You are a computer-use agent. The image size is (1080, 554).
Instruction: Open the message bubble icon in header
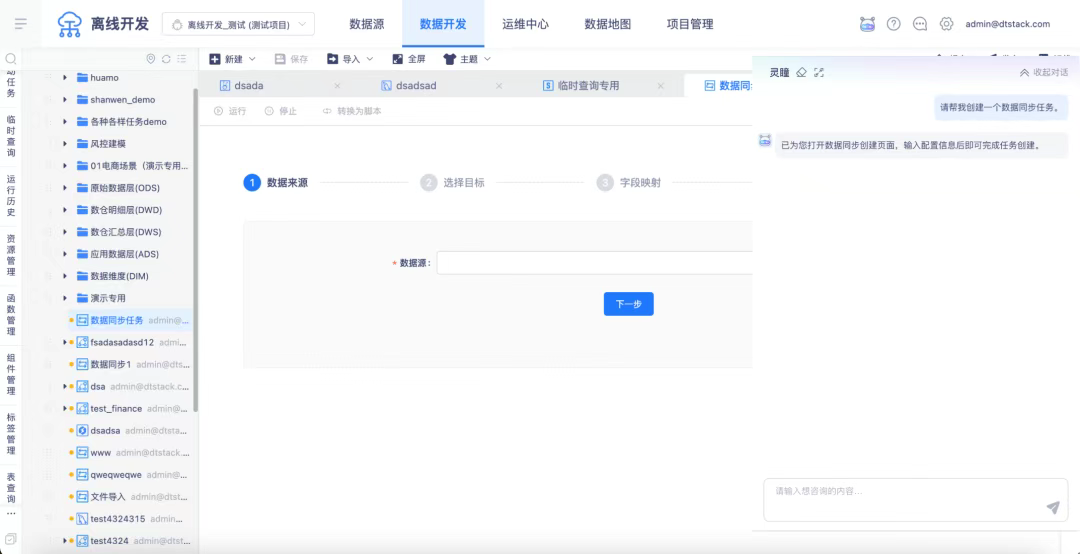pos(920,24)
